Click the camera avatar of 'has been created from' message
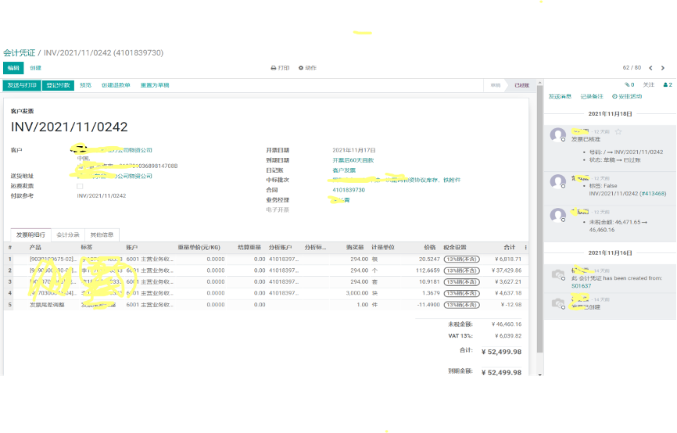677x433 pixels. (558, 274)
